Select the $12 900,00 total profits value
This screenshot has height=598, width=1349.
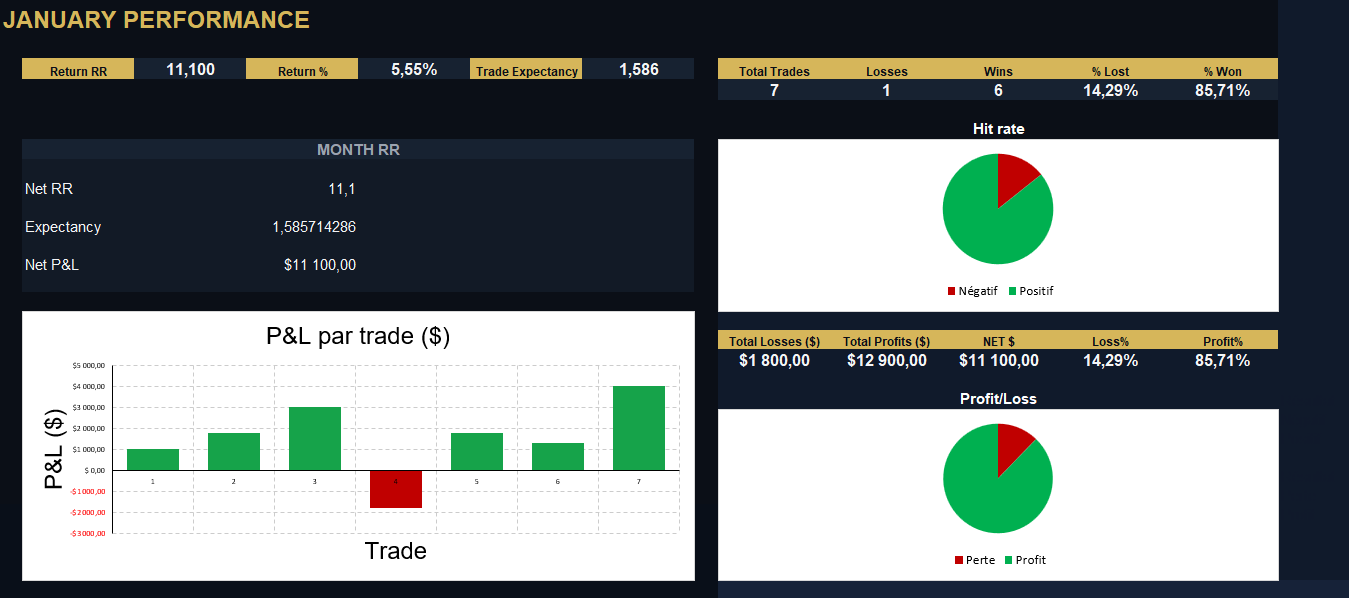(x=886, y=360)
